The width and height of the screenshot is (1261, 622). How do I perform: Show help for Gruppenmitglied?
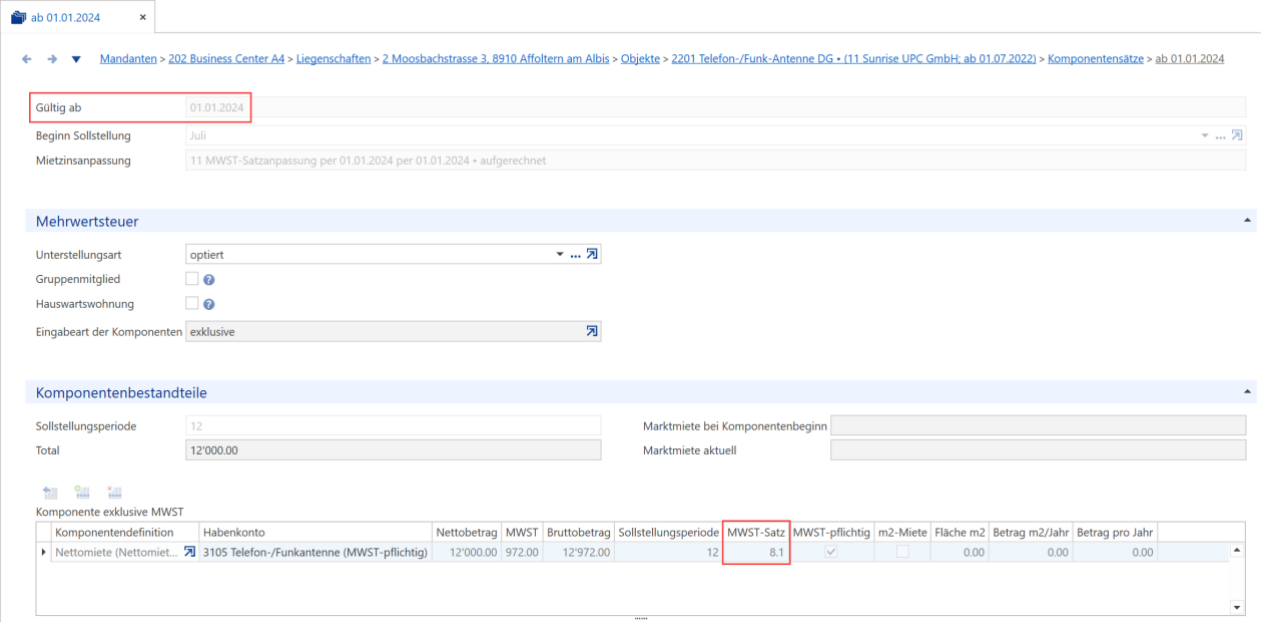tap(209, 280)
